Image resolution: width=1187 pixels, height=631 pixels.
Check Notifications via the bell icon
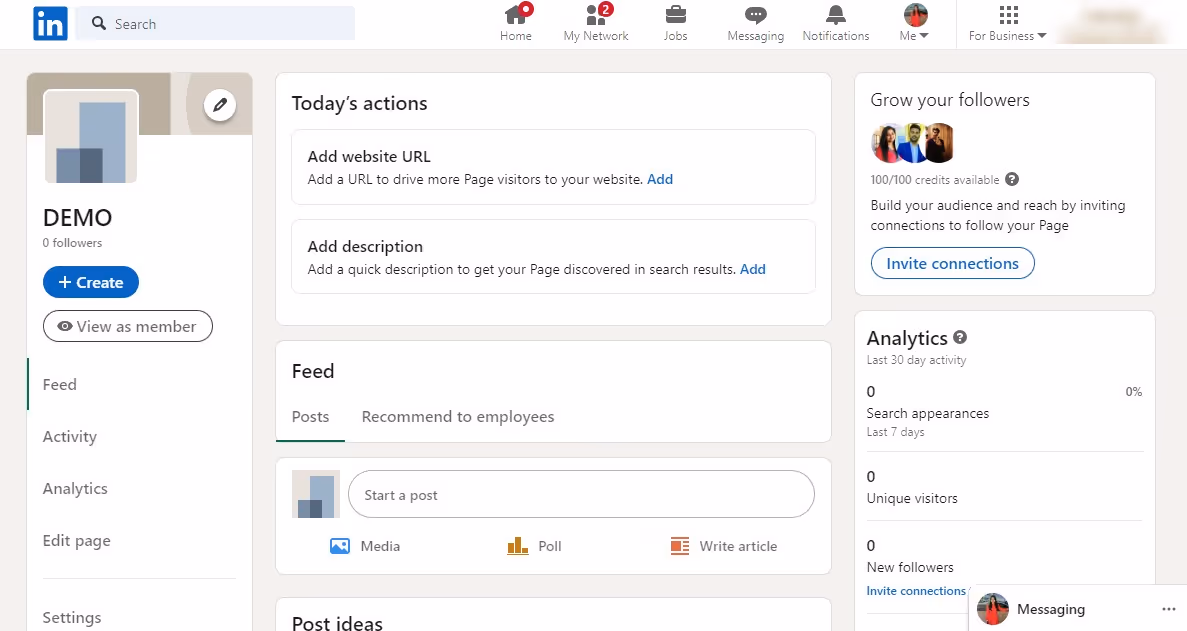pyautogui.click(x=835, y=22)
